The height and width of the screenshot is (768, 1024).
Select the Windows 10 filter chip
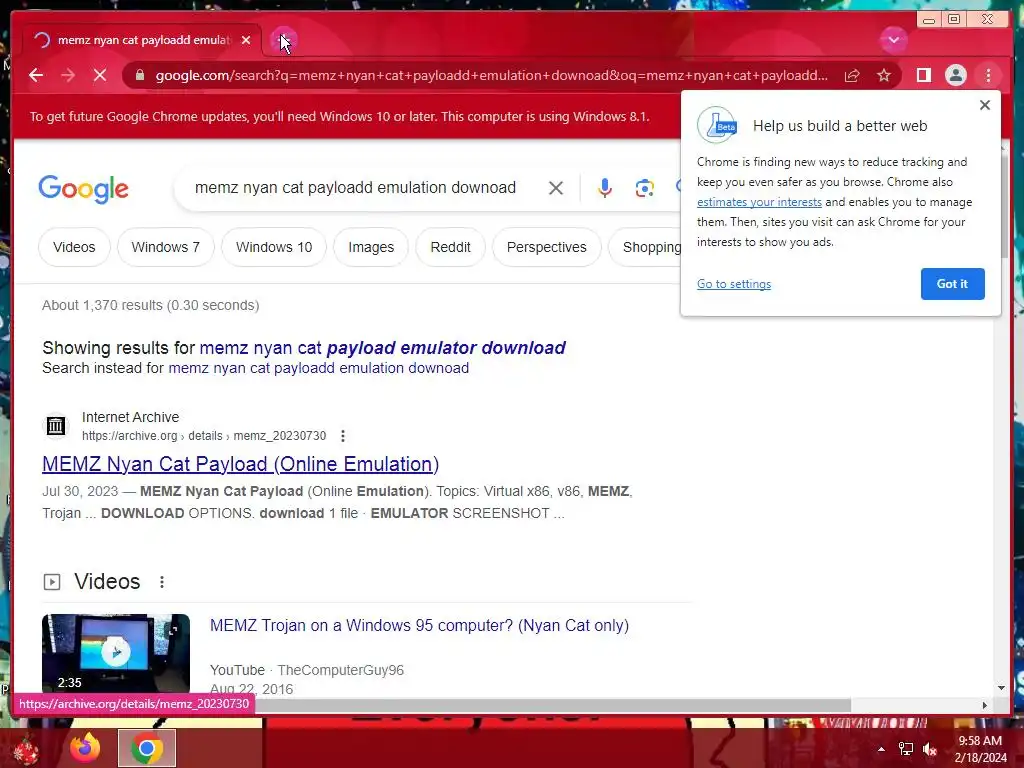pos(274,247)
